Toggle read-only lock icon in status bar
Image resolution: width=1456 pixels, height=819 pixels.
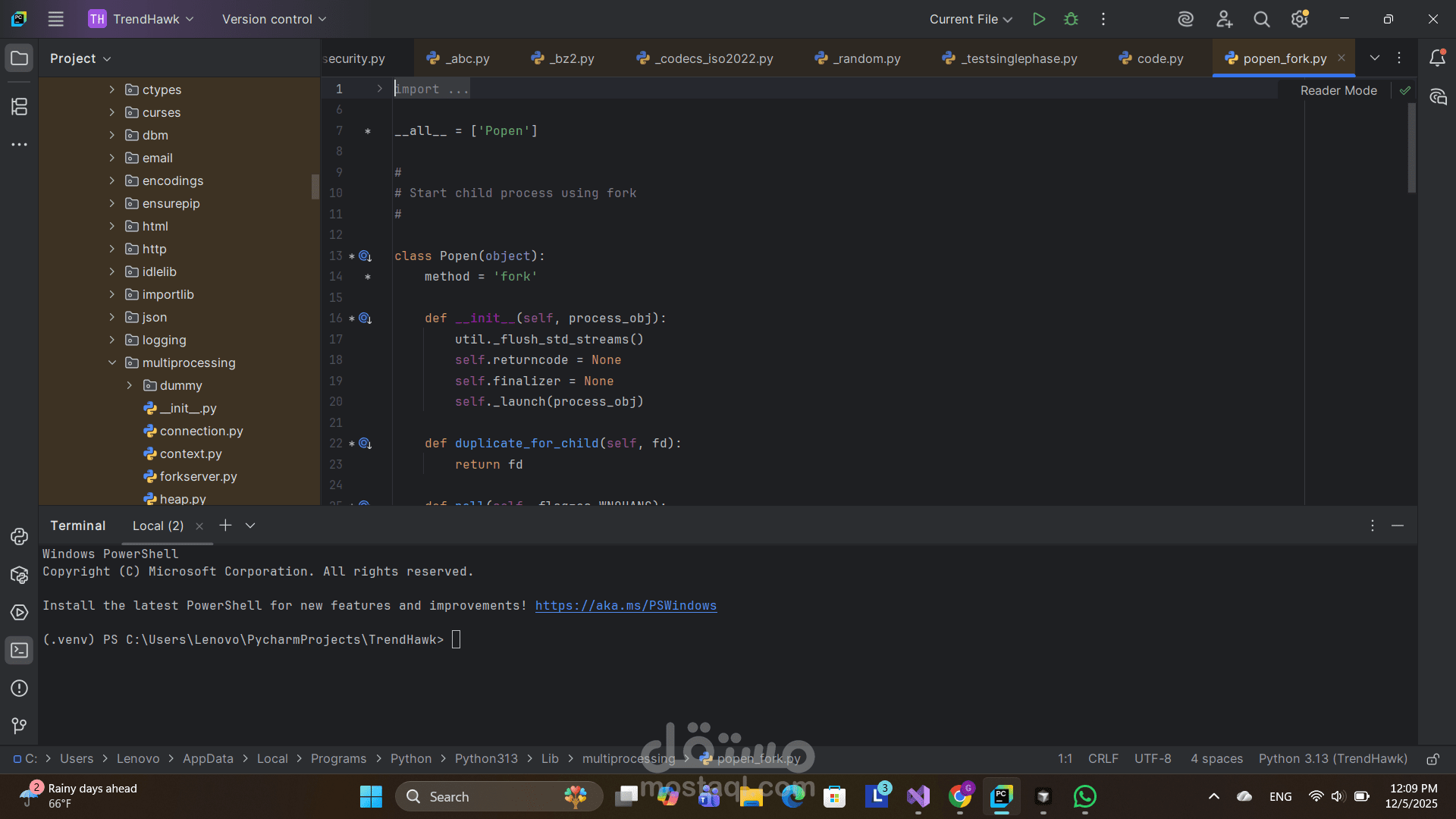point(1432,759)
